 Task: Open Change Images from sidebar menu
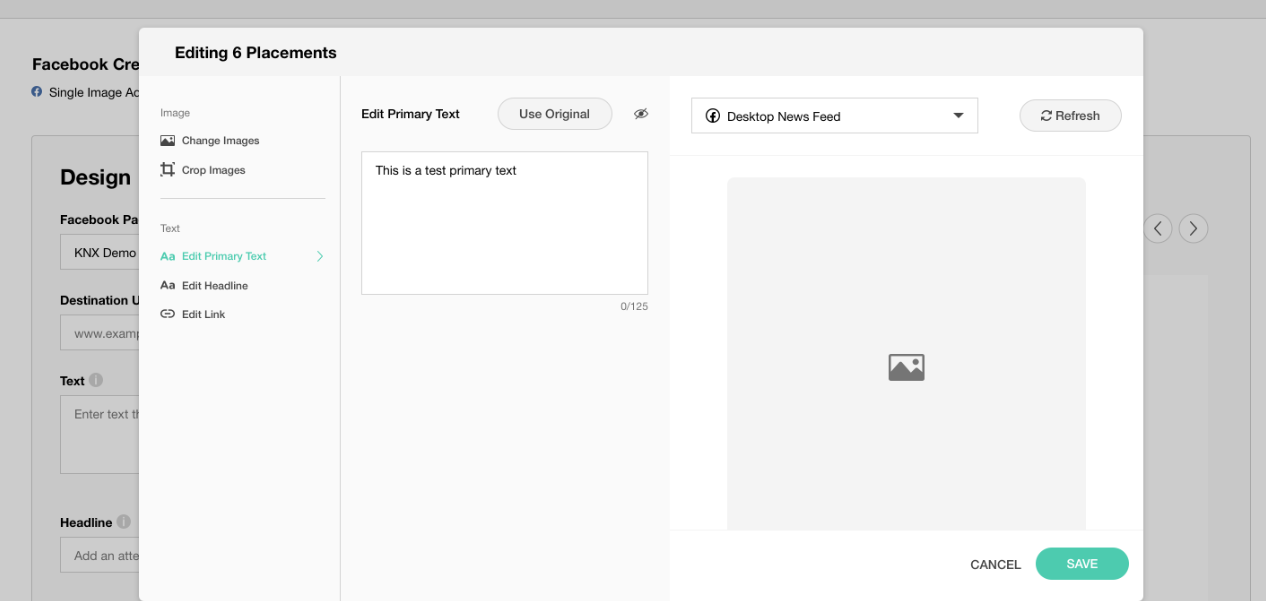[220, 141]
